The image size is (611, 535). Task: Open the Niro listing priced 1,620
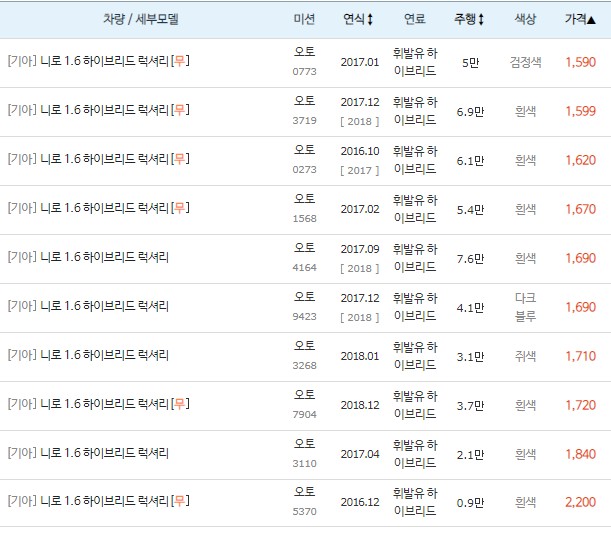(99, 159)
